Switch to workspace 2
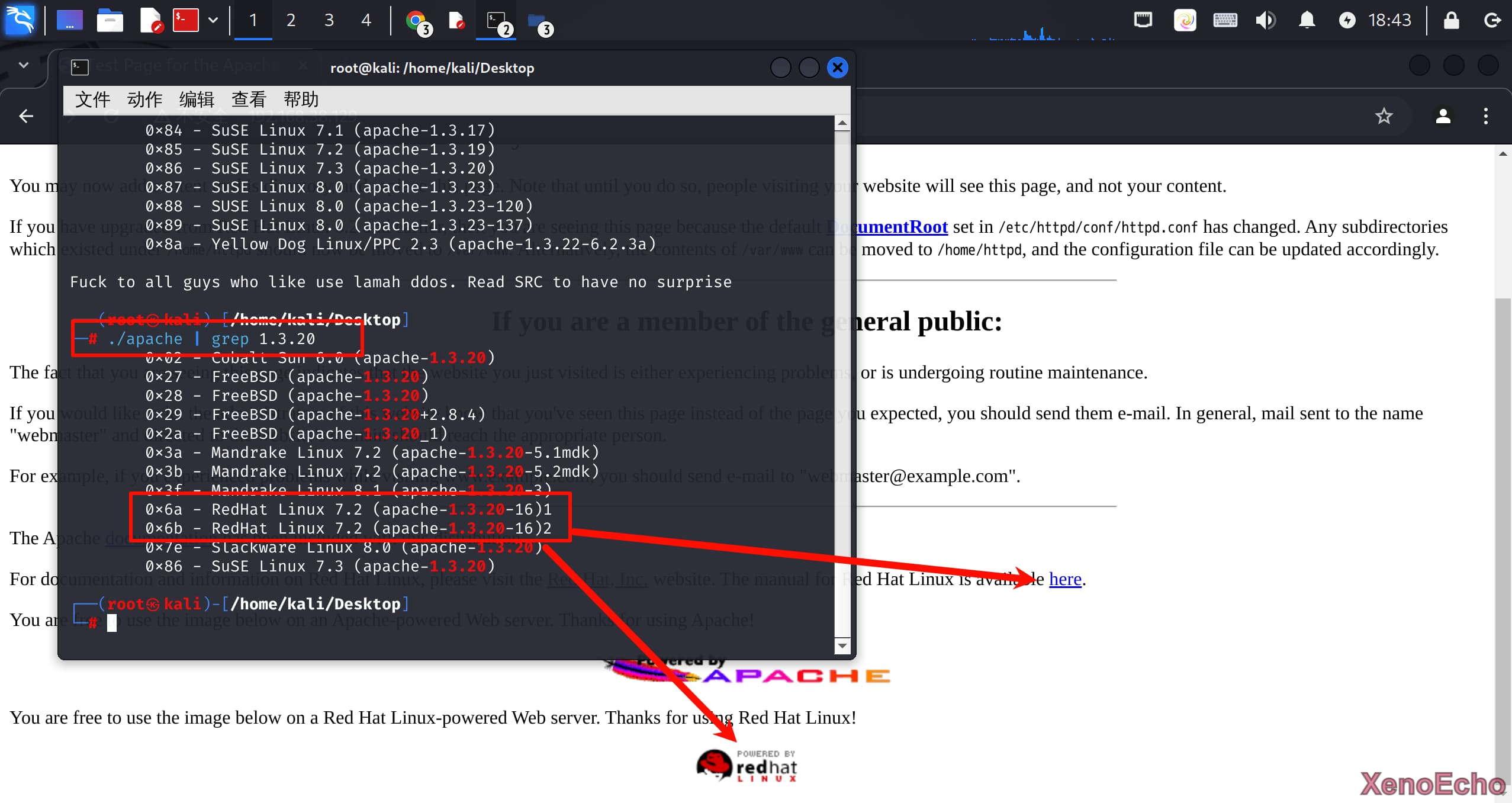 [x=291, y=20]
